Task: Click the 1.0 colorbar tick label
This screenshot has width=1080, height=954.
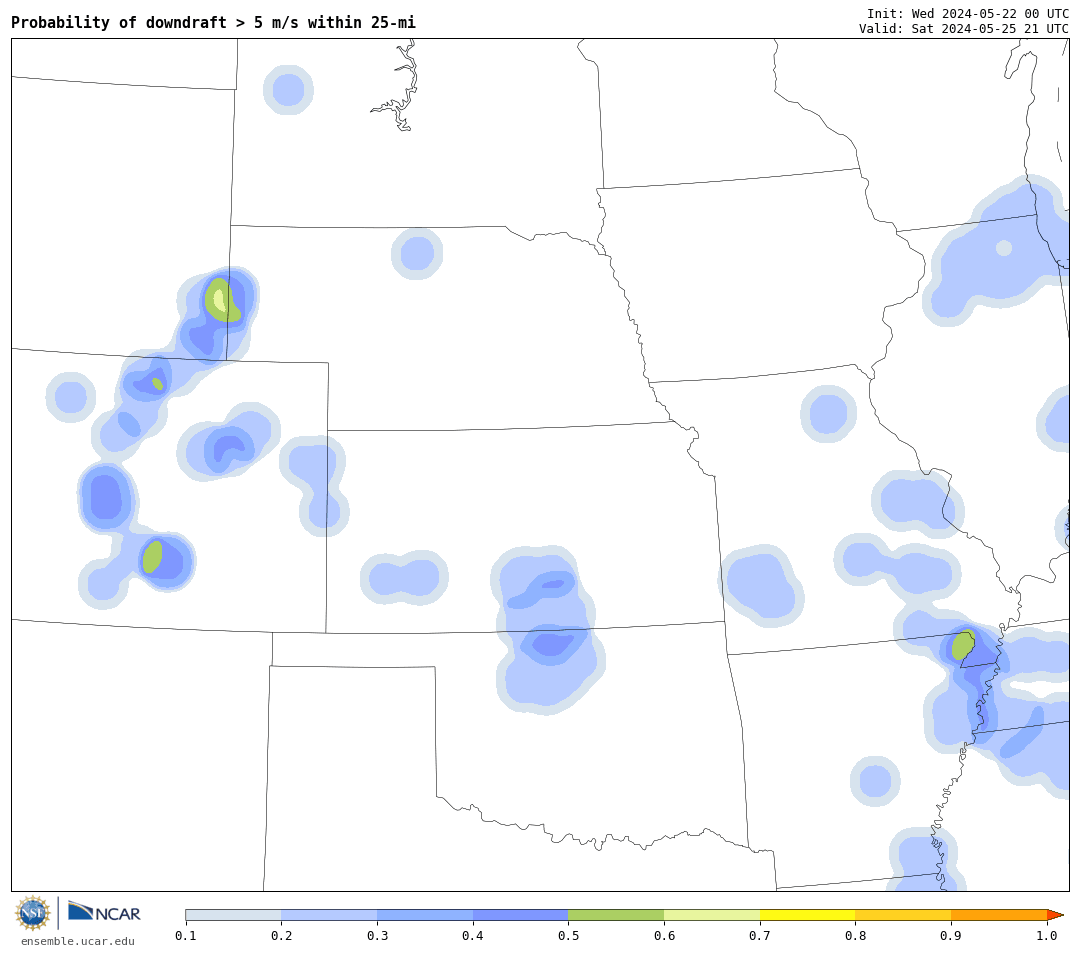Action: click(1047, 935)
